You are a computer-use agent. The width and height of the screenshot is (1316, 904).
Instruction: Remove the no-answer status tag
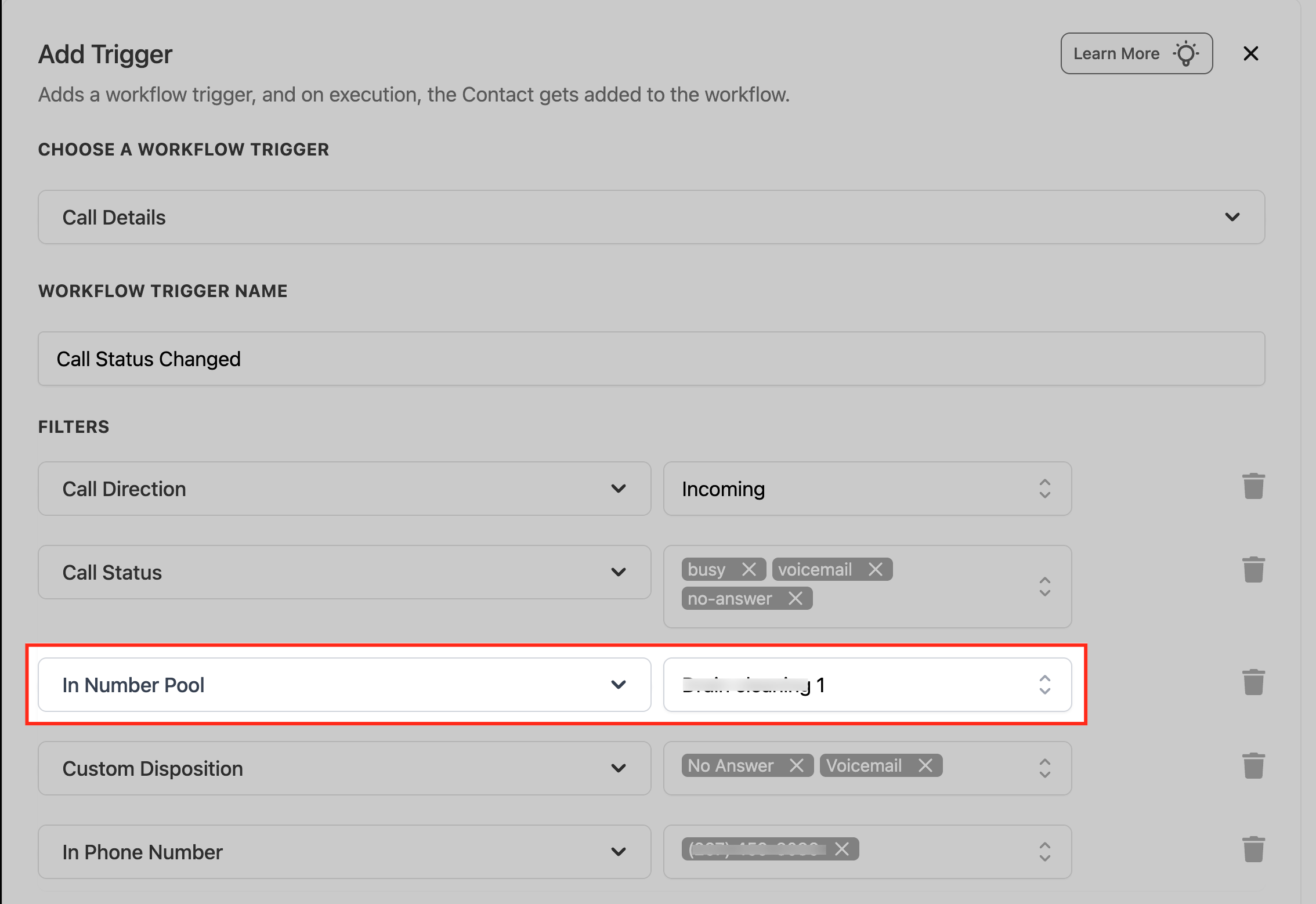[x=795, y=598]
